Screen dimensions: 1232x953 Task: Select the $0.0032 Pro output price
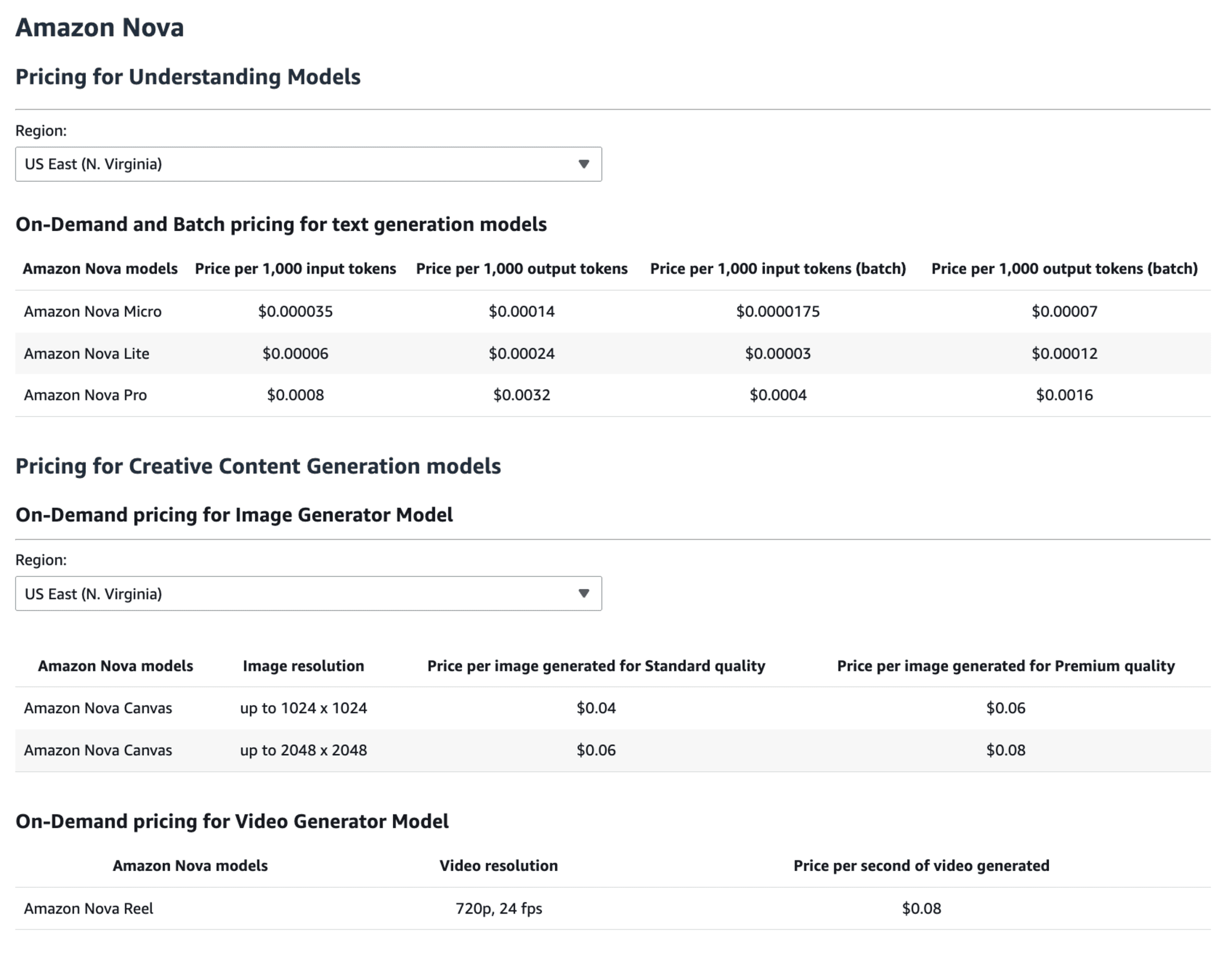pos(522,395)
